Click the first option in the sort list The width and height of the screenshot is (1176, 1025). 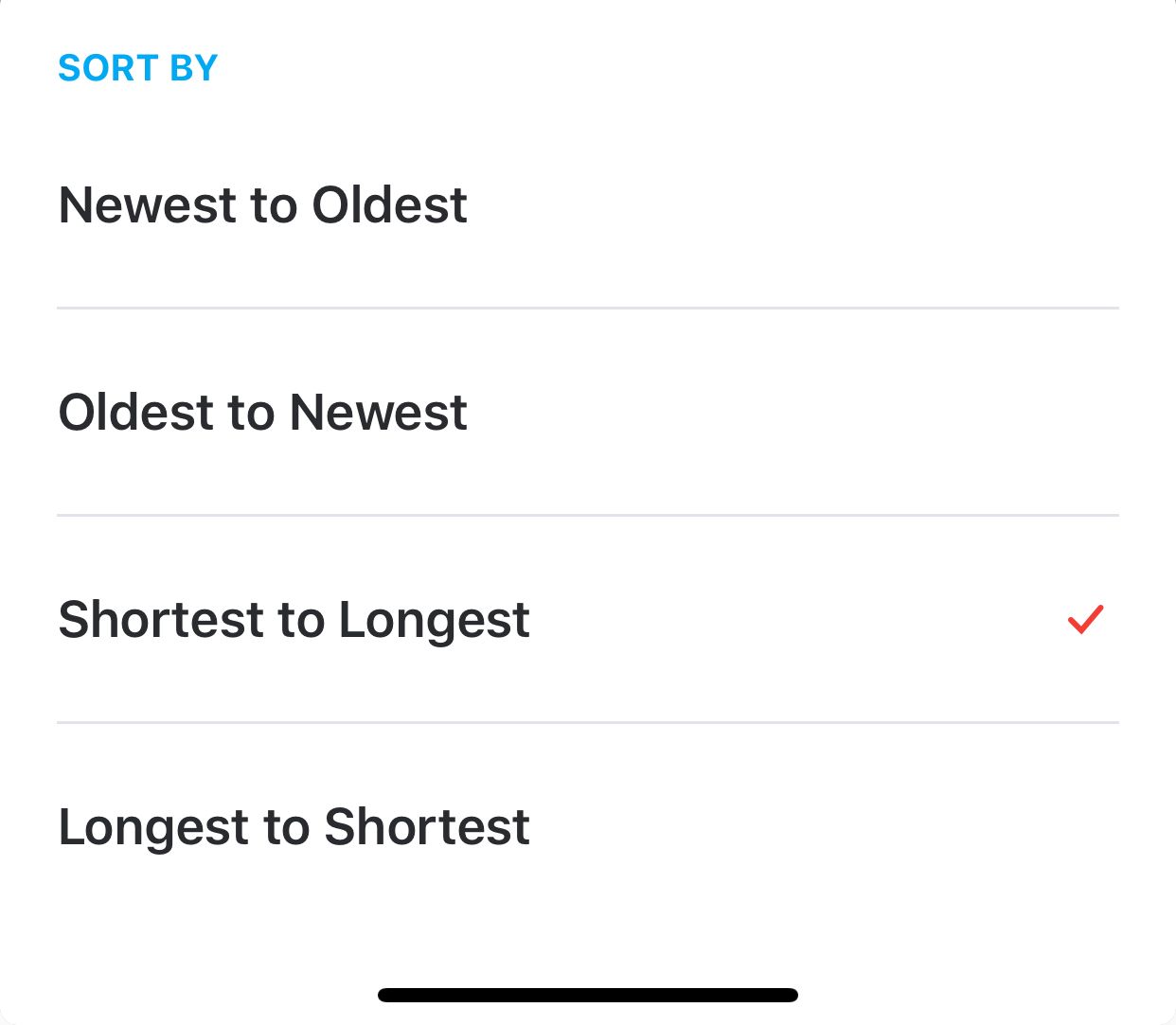point(263,204)
